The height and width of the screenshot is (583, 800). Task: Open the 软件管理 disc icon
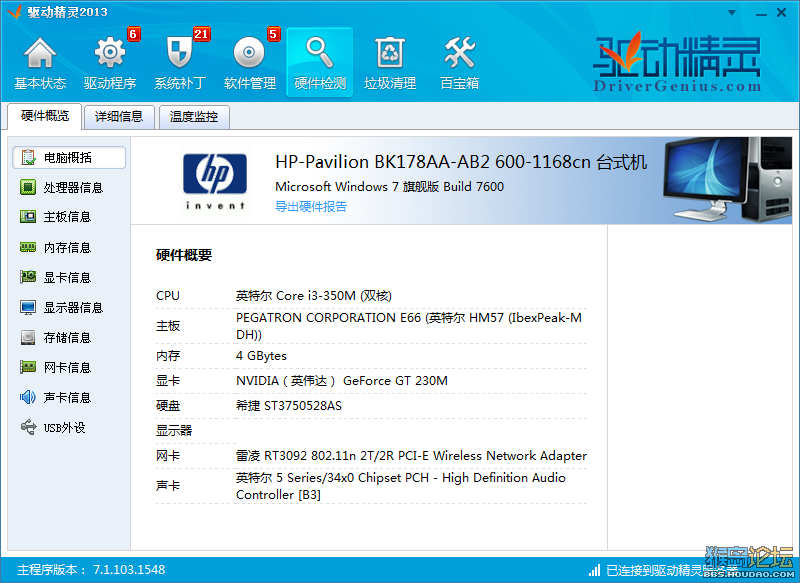pos(249,53)
